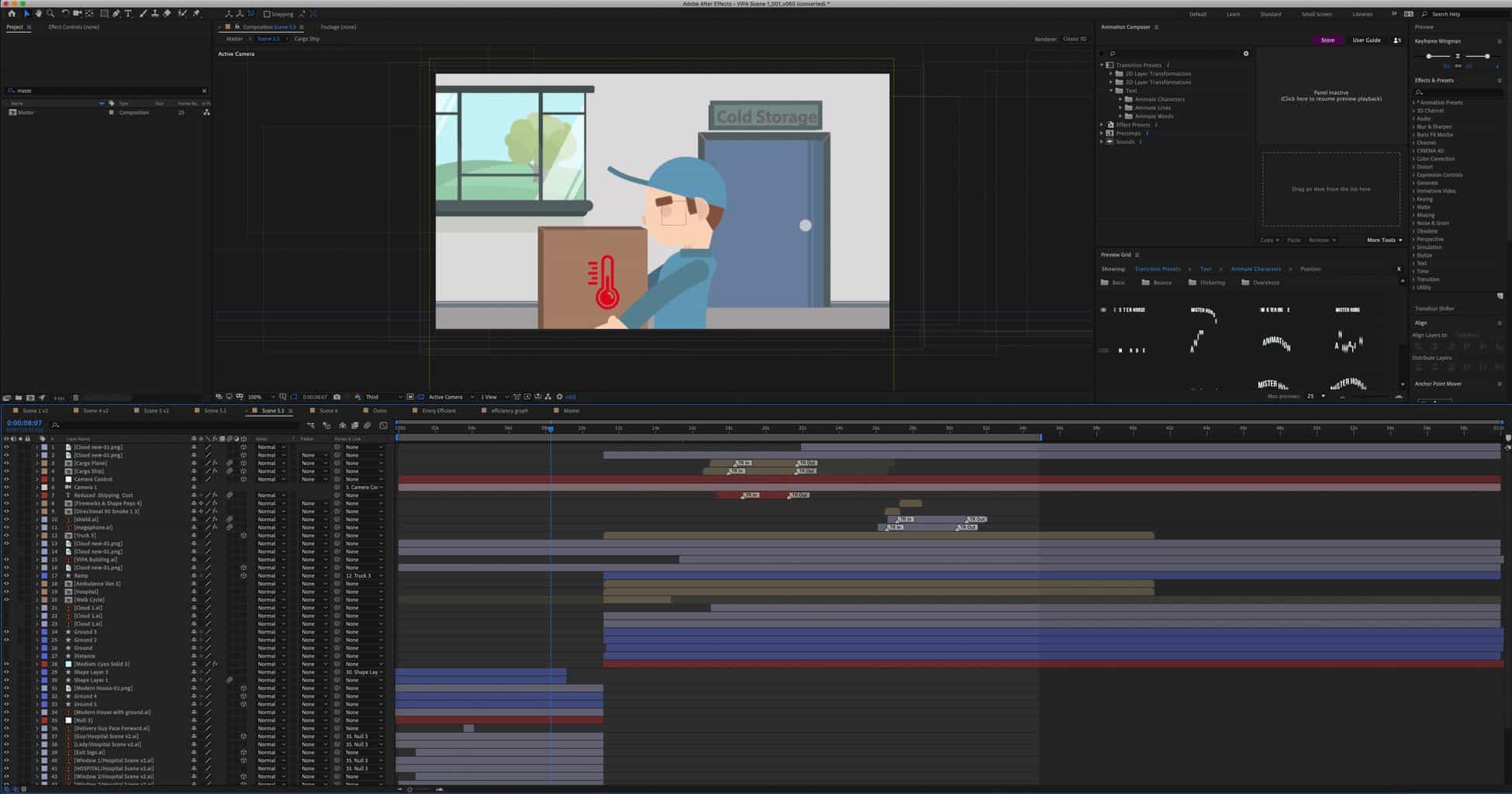
Task: Select the Type text tool
Action: tap(128, 14)
